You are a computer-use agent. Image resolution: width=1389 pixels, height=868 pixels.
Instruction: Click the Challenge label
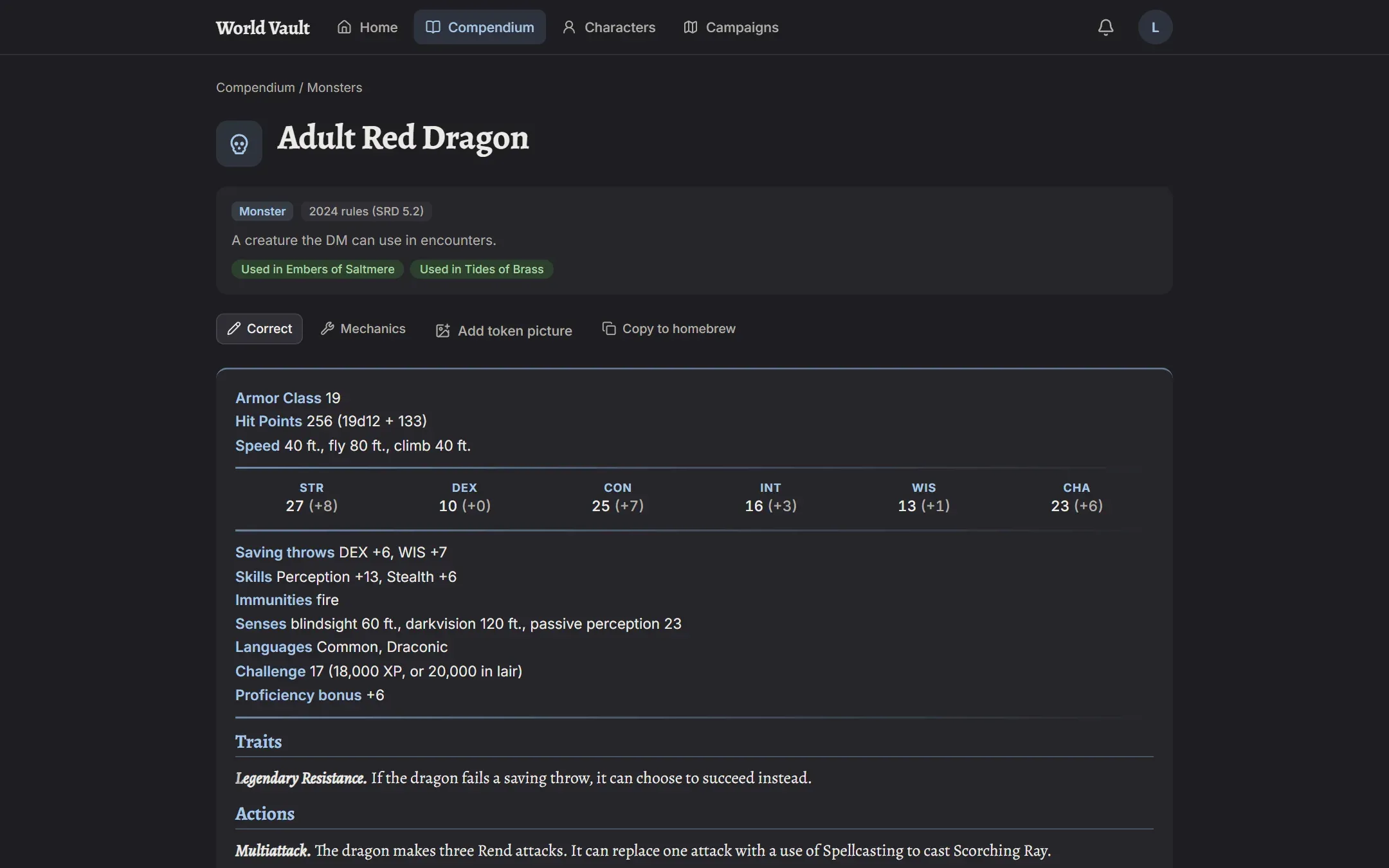270,671
